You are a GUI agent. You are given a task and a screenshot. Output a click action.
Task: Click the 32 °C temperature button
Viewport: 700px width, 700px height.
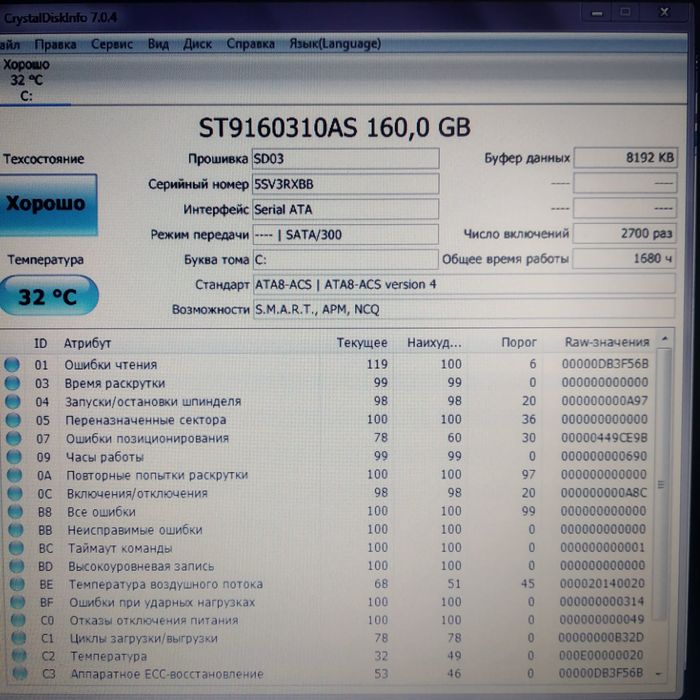pos(48,296)
